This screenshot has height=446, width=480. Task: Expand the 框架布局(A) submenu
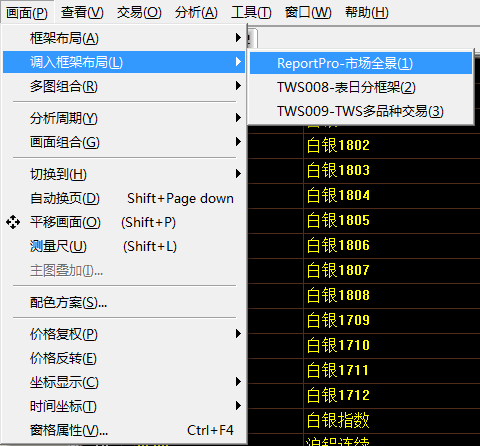click(124, 38)
